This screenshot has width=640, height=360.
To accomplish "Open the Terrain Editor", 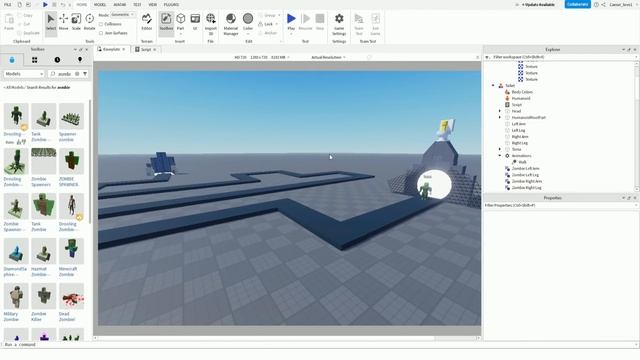I will pos(147,22).
